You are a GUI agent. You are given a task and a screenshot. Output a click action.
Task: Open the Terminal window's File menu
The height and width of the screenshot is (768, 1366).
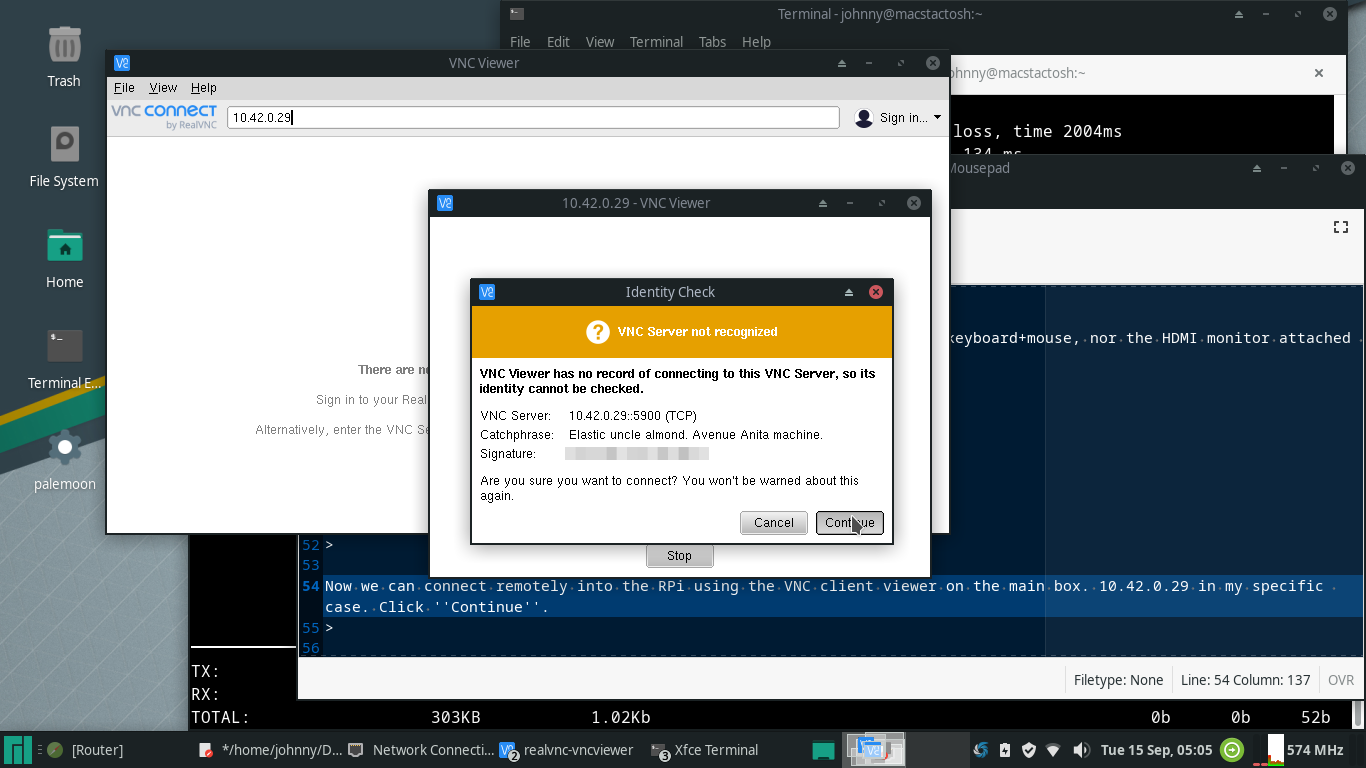520,42
